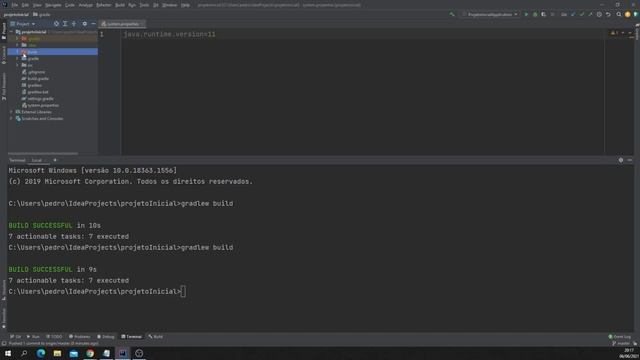Open the Git tool window tab
Screen dimensions: 640x360
click(x=16, y=337)
